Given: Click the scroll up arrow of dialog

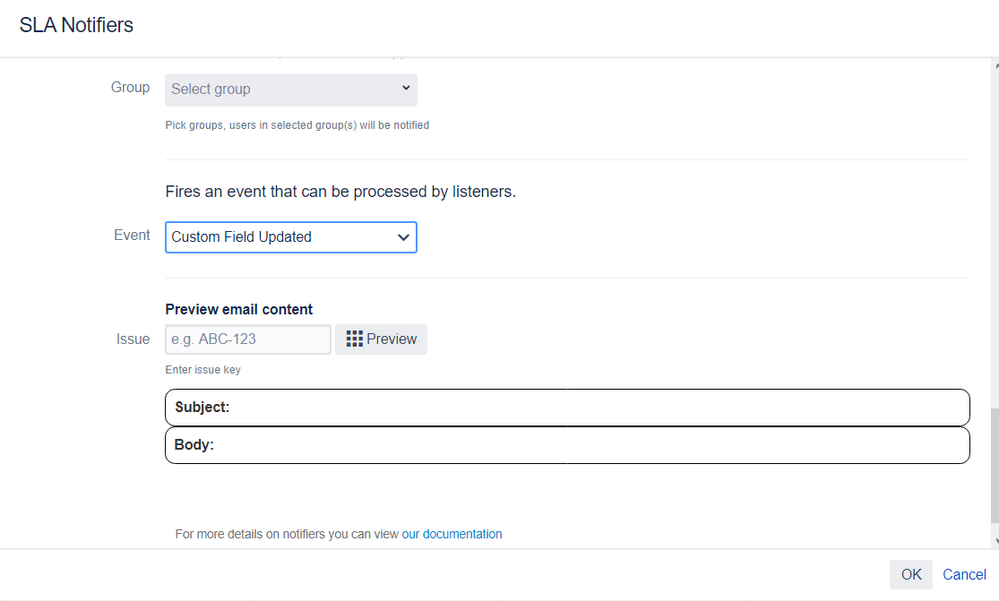Looking at the screenshot, I should point(995,66).
